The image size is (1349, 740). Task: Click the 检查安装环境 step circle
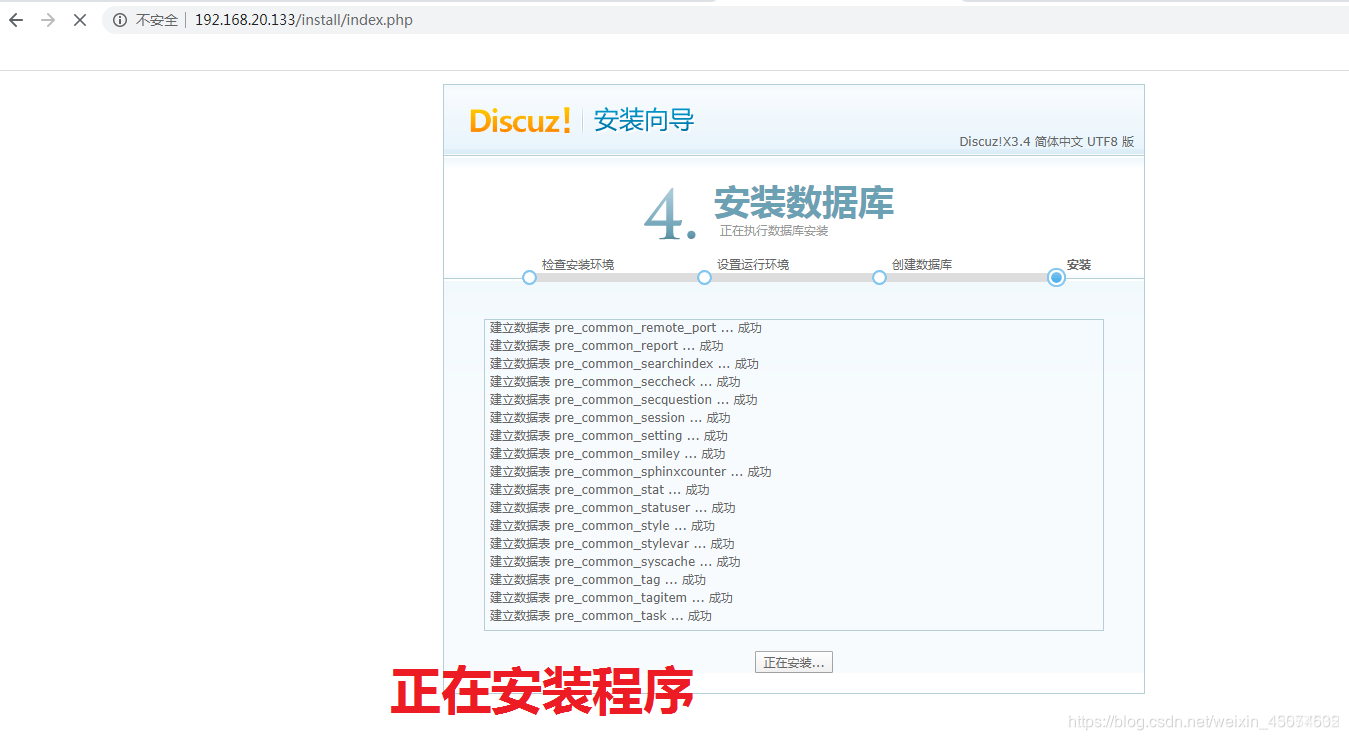click(x=530, y=277)
